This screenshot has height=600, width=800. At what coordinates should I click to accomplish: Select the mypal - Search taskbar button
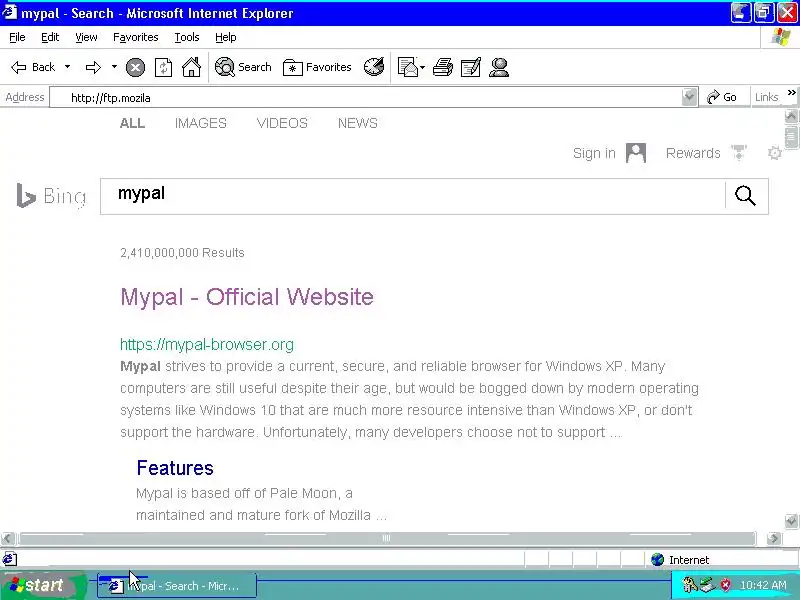tap(177, 586)
